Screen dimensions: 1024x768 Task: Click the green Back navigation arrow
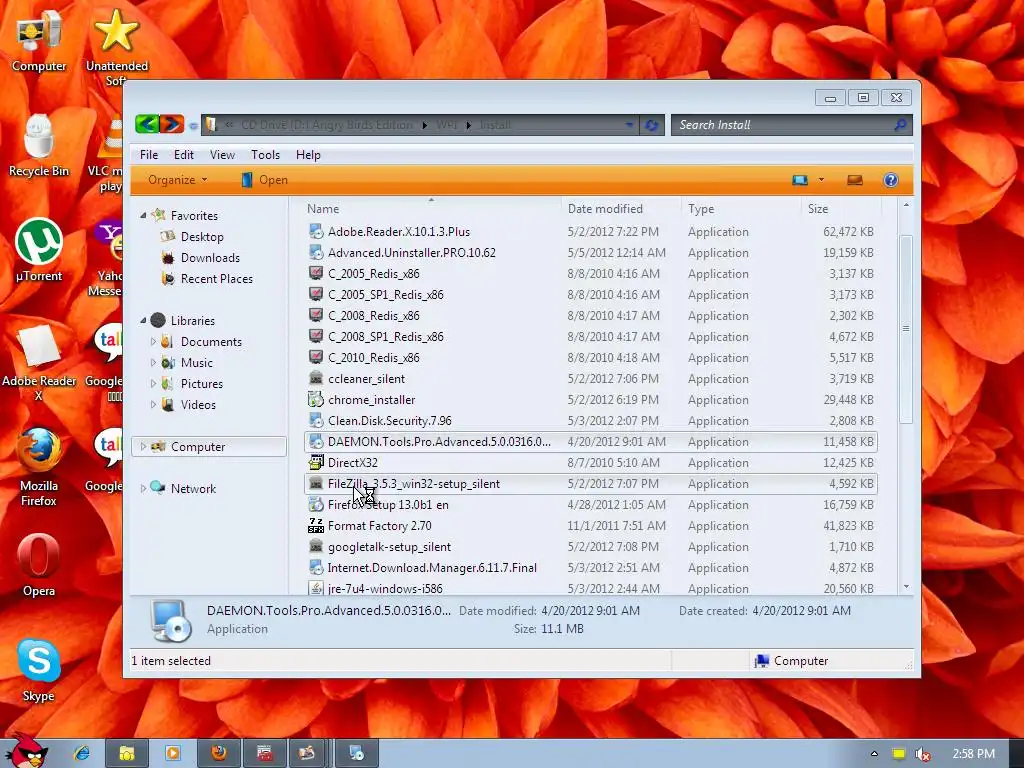(x=147, y=123)
